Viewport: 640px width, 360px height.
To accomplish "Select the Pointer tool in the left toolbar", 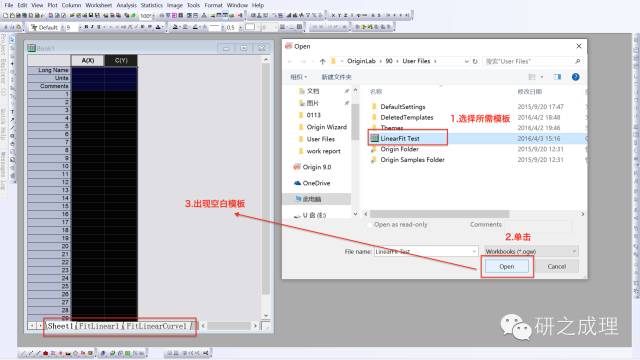I will tap(12, 40).
